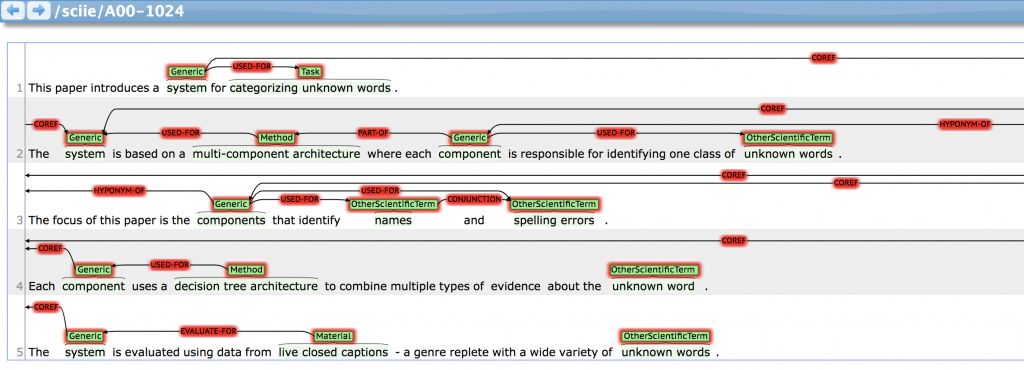Click HYPONYM-OF label in sentence 2
The height and width of the screenshot is (370, 1024).
[965, 123]
